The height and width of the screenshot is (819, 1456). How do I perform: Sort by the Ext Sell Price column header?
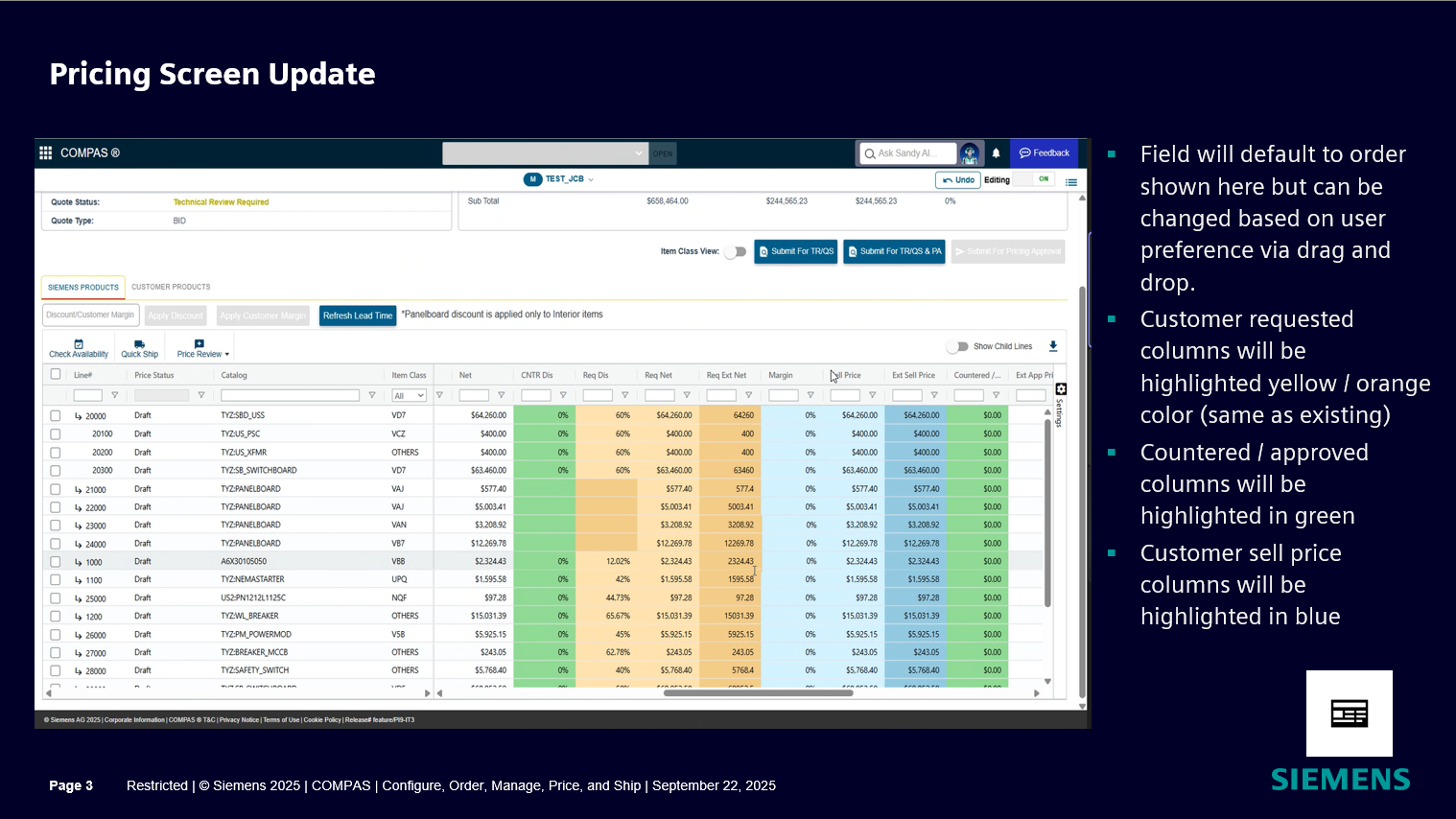point(913,376)
